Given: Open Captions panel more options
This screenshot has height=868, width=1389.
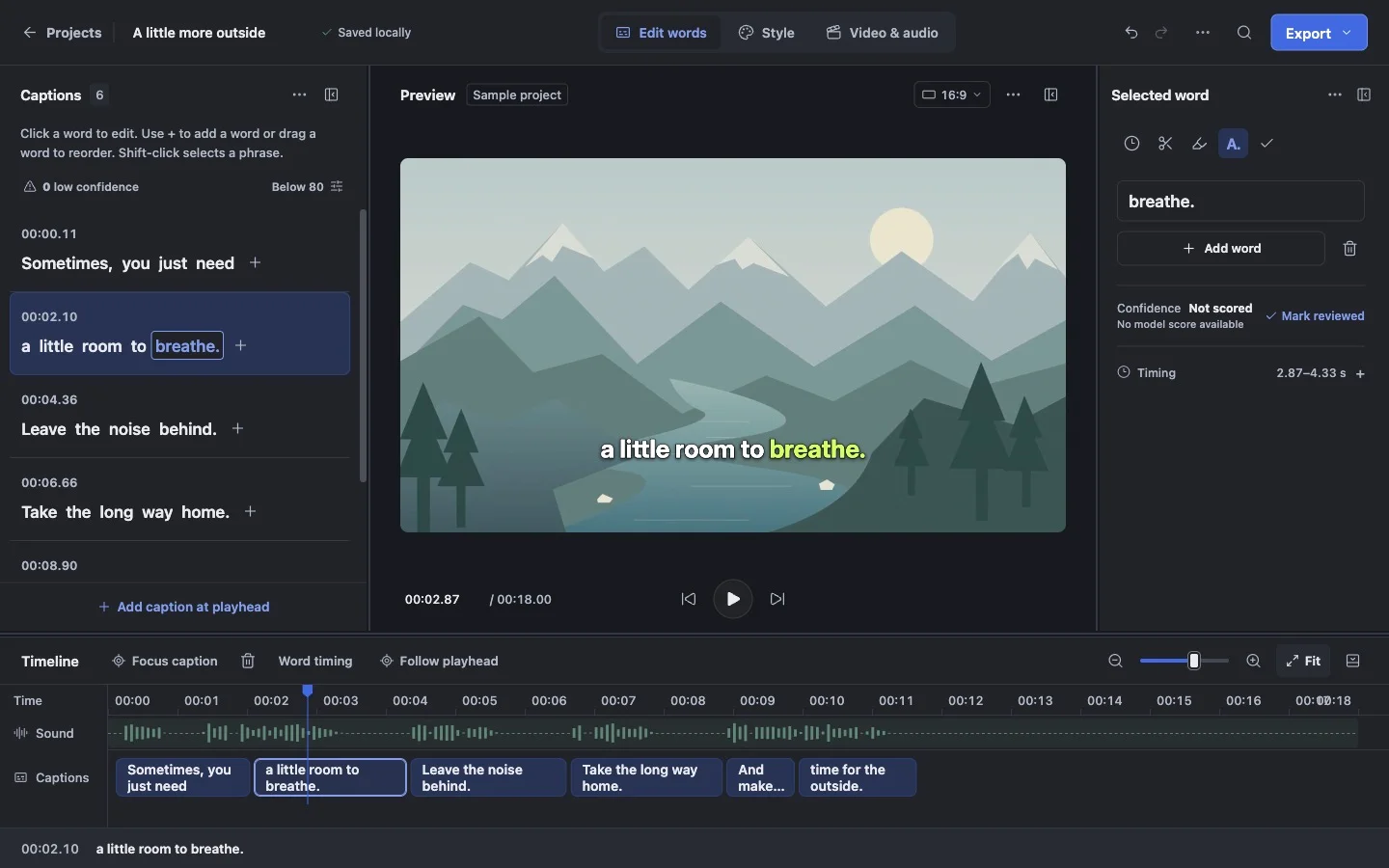Looking at the screenshot, I should [x=300, y=95].
